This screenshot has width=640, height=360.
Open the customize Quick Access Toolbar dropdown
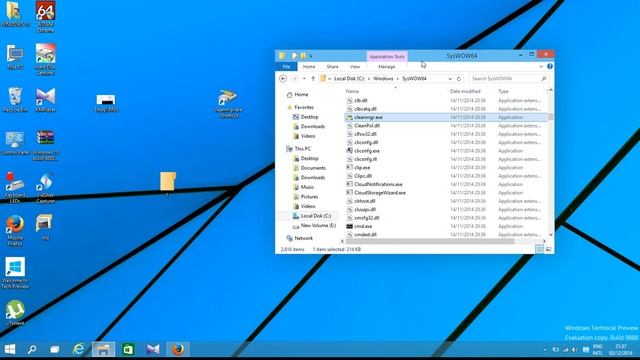(x=311, y=56)
